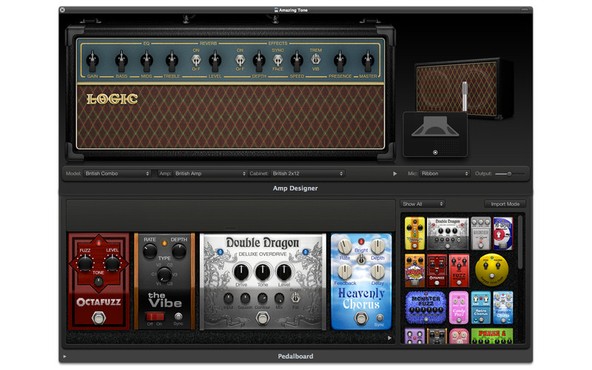This screenshot has width=592, height=370.
Task: Pick the orange comic-burst pedal in the browser
Action: (415, 270)
